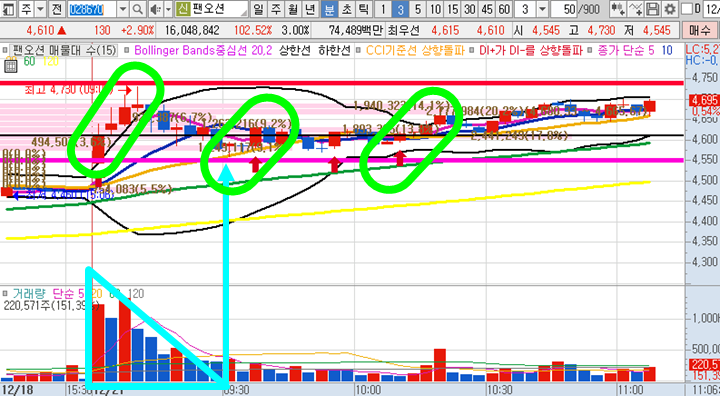Click the interval value box showing 3
The width and height of the screenshot is (720, 396).
(x=525, y=9)
